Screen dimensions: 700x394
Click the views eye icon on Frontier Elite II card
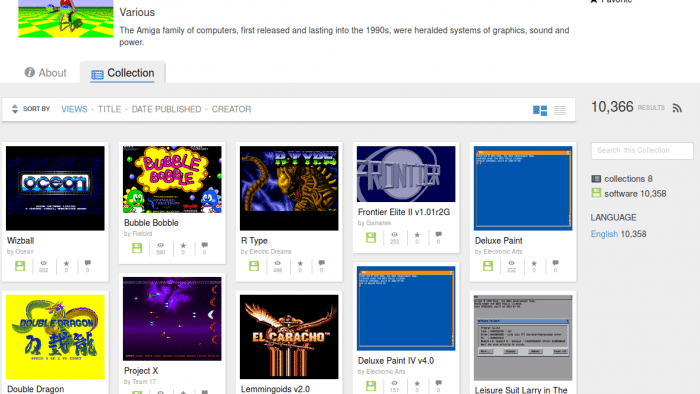tap(394, 235)
